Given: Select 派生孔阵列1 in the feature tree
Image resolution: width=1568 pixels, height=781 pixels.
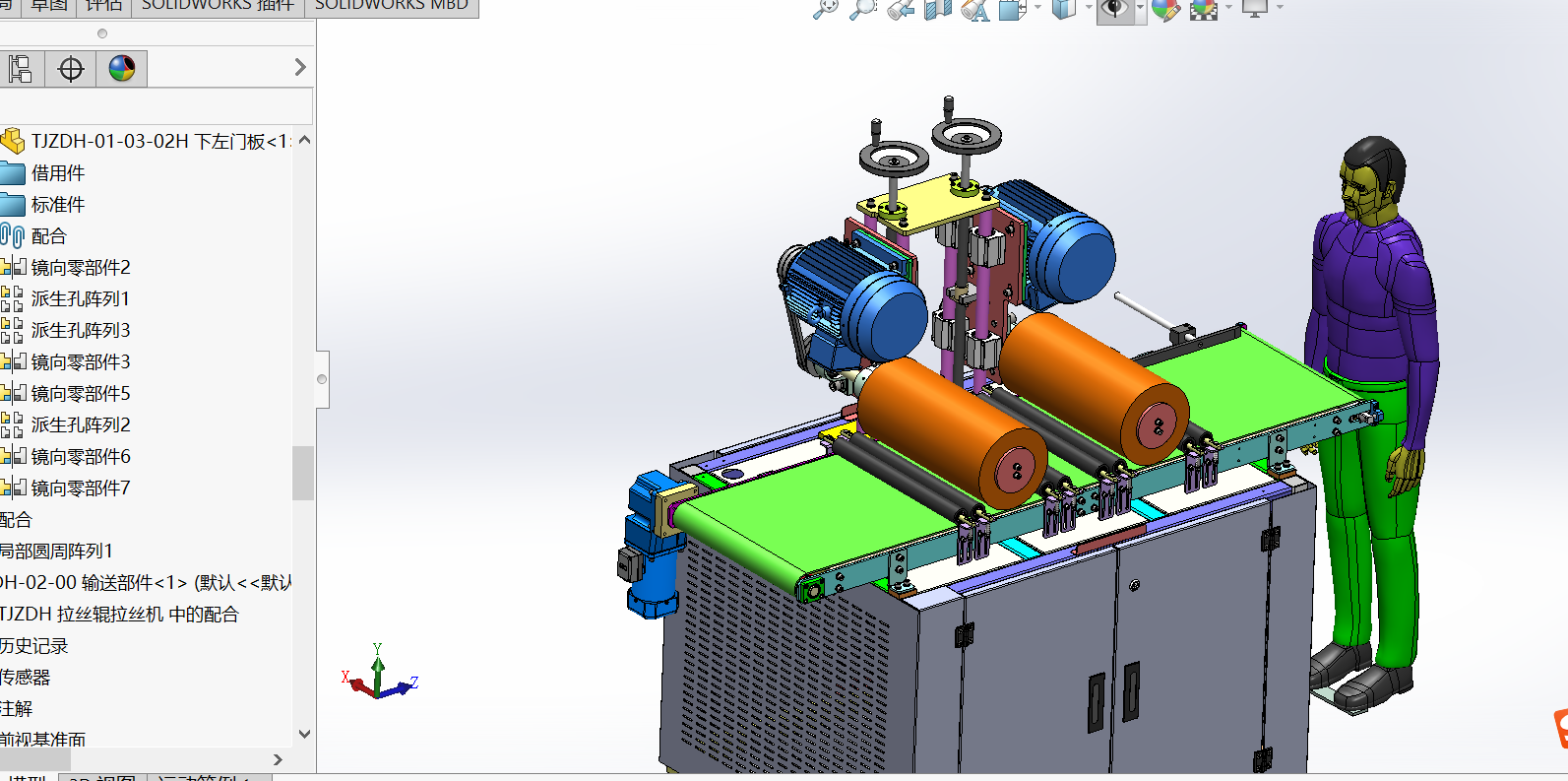Looking at the screenshot, I should [x=81, y=299].
